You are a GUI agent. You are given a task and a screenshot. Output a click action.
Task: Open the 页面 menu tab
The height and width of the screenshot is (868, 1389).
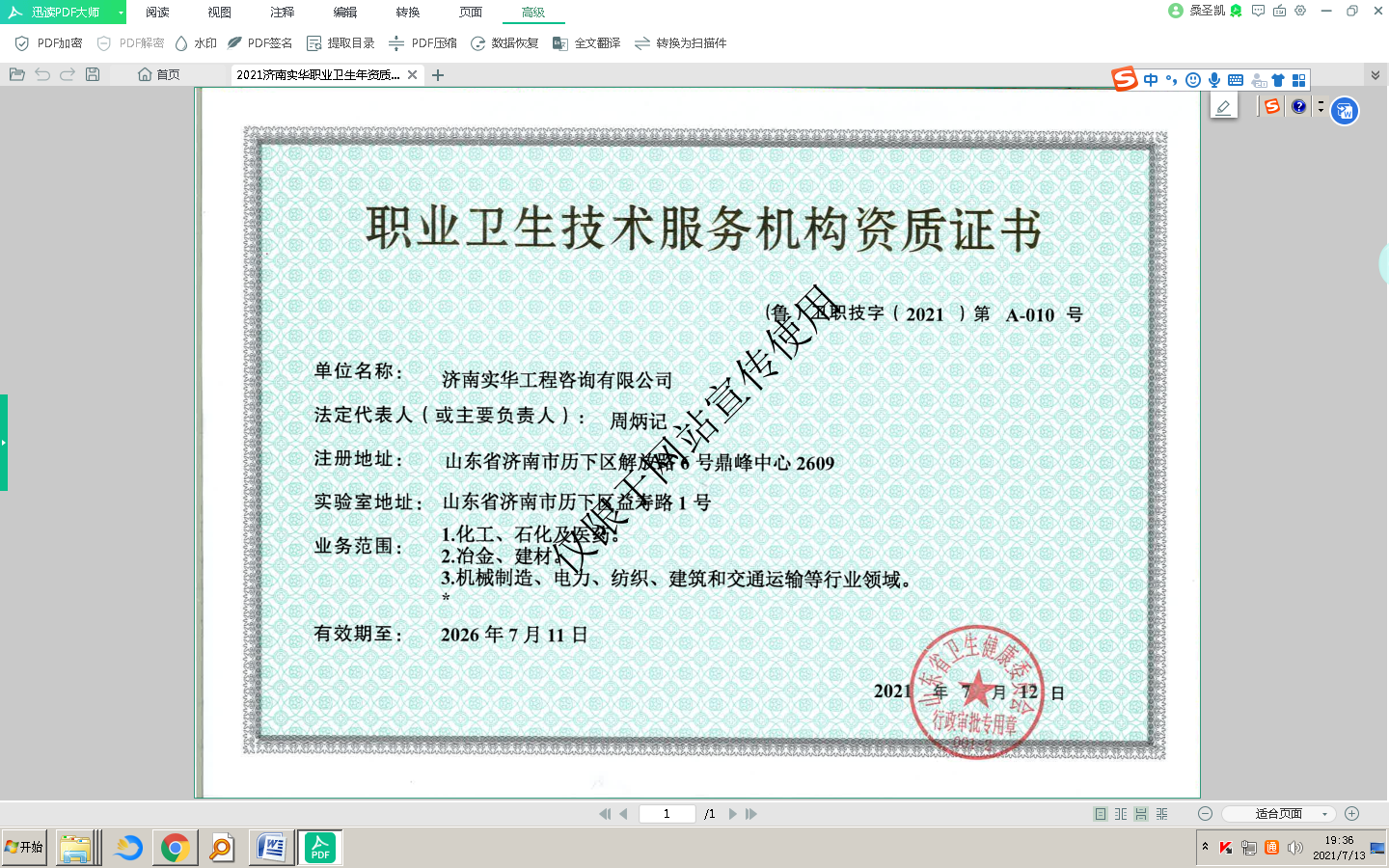471,13
